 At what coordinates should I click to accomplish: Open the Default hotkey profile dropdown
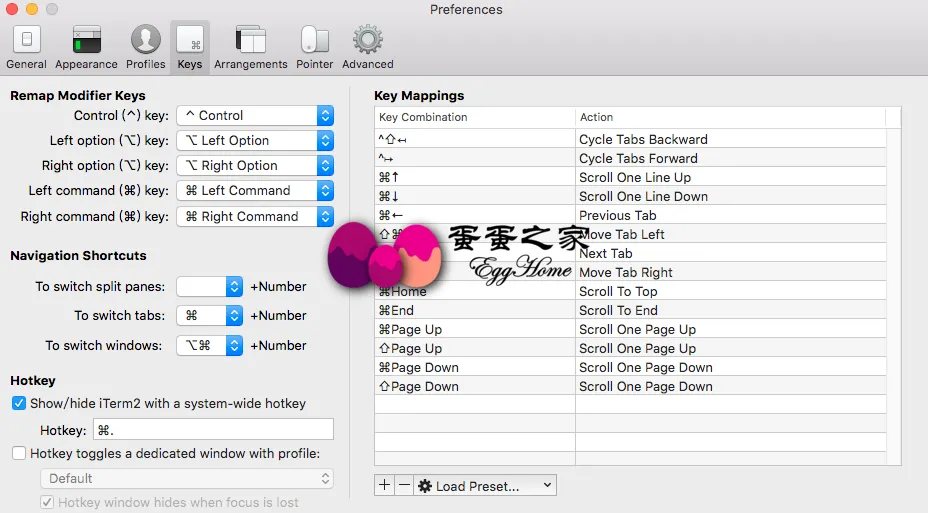pyautogui.click(x=187, y=478)
